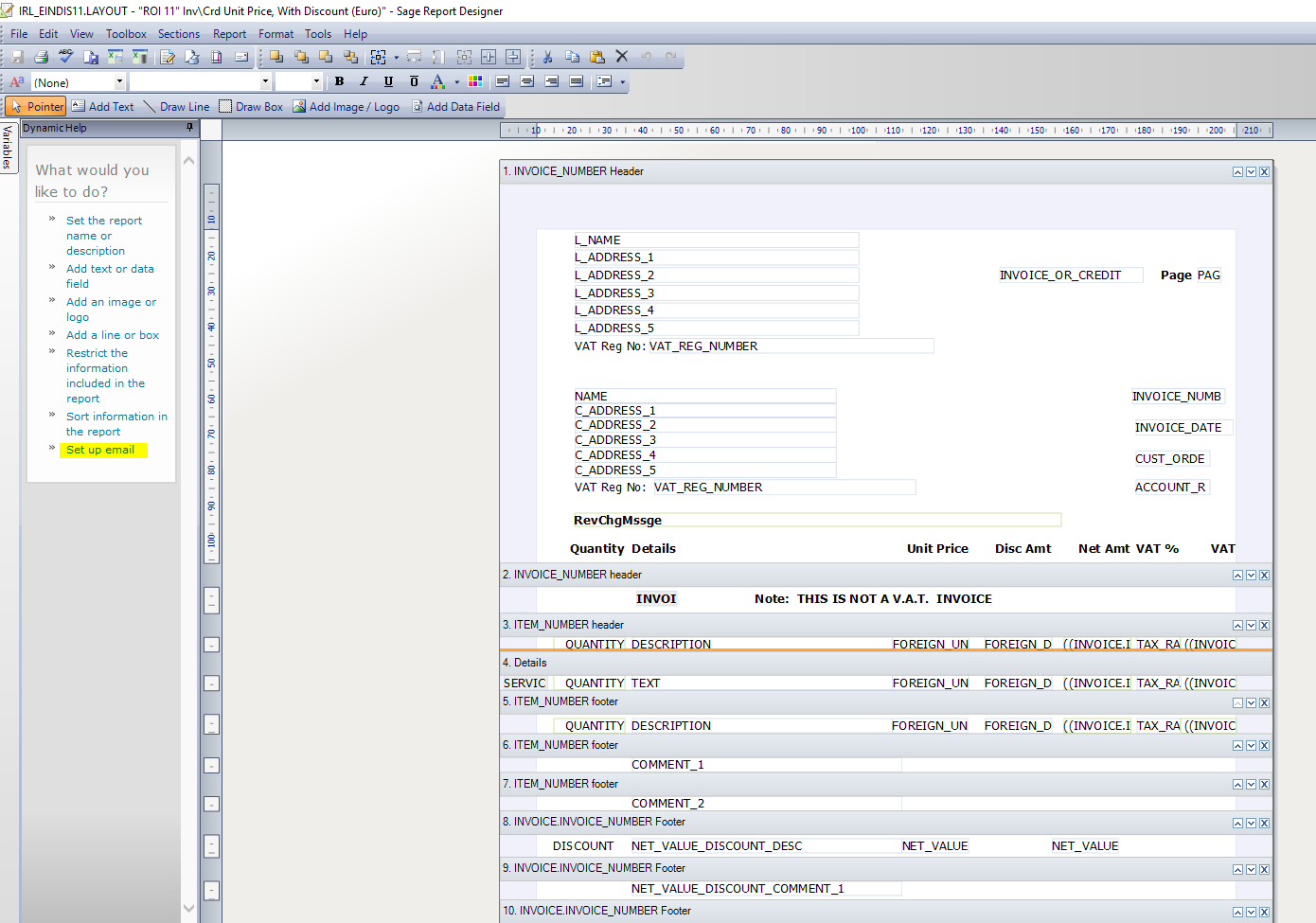Viewport: 1316px width, 923px height.
Task: Open the font size dropdown
Action: coord(315,82)
